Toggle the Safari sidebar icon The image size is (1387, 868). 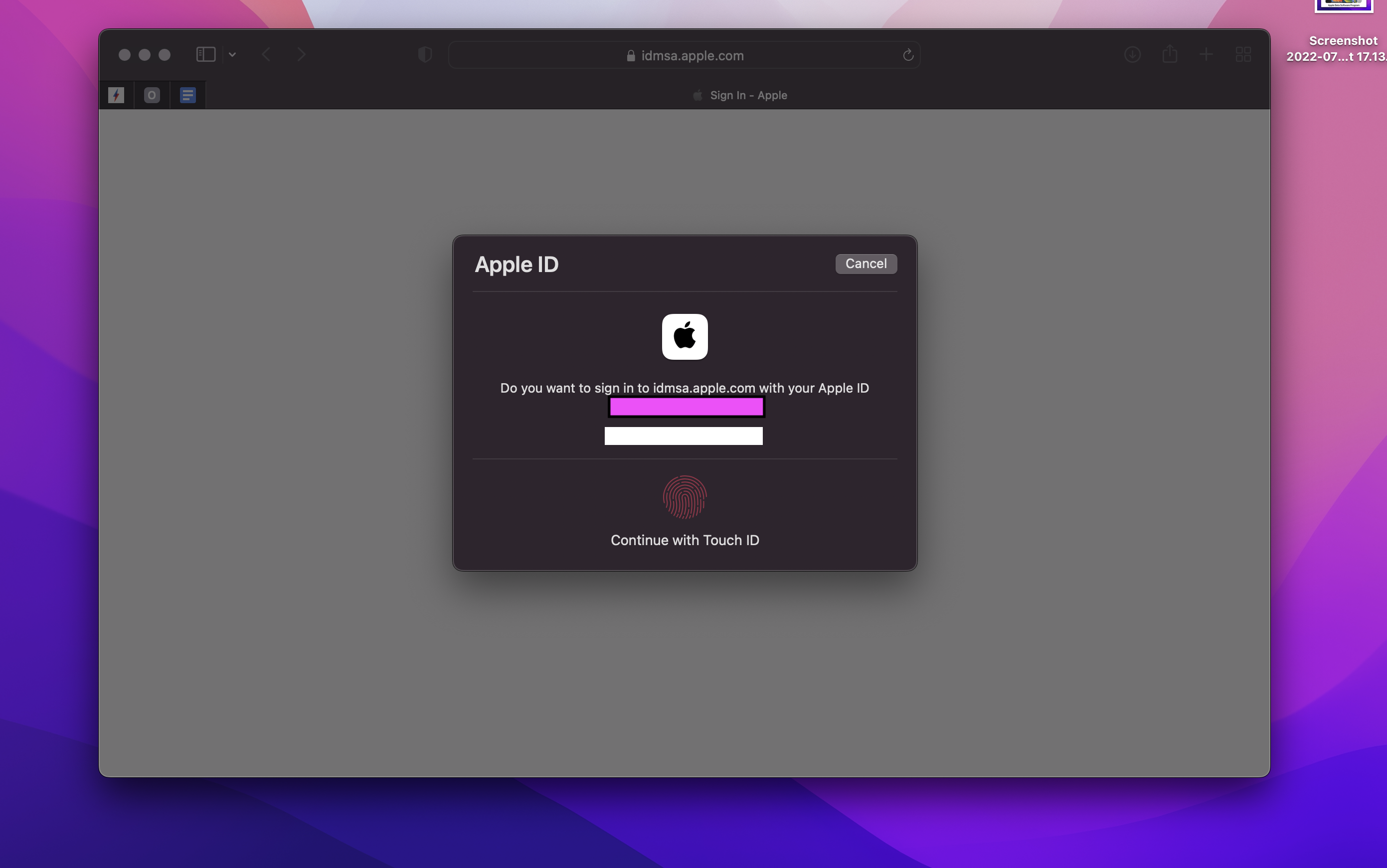tap(205, 54)
